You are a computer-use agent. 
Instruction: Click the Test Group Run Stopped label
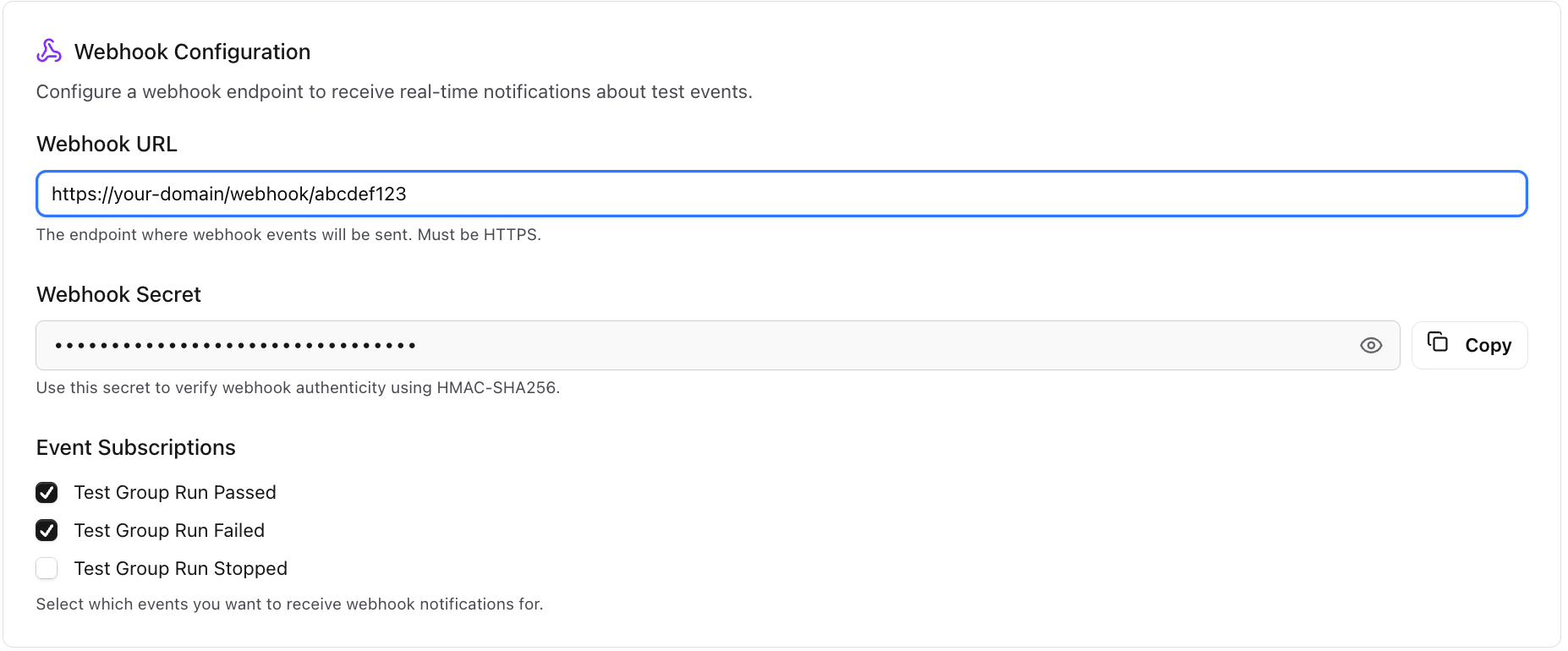180,568
